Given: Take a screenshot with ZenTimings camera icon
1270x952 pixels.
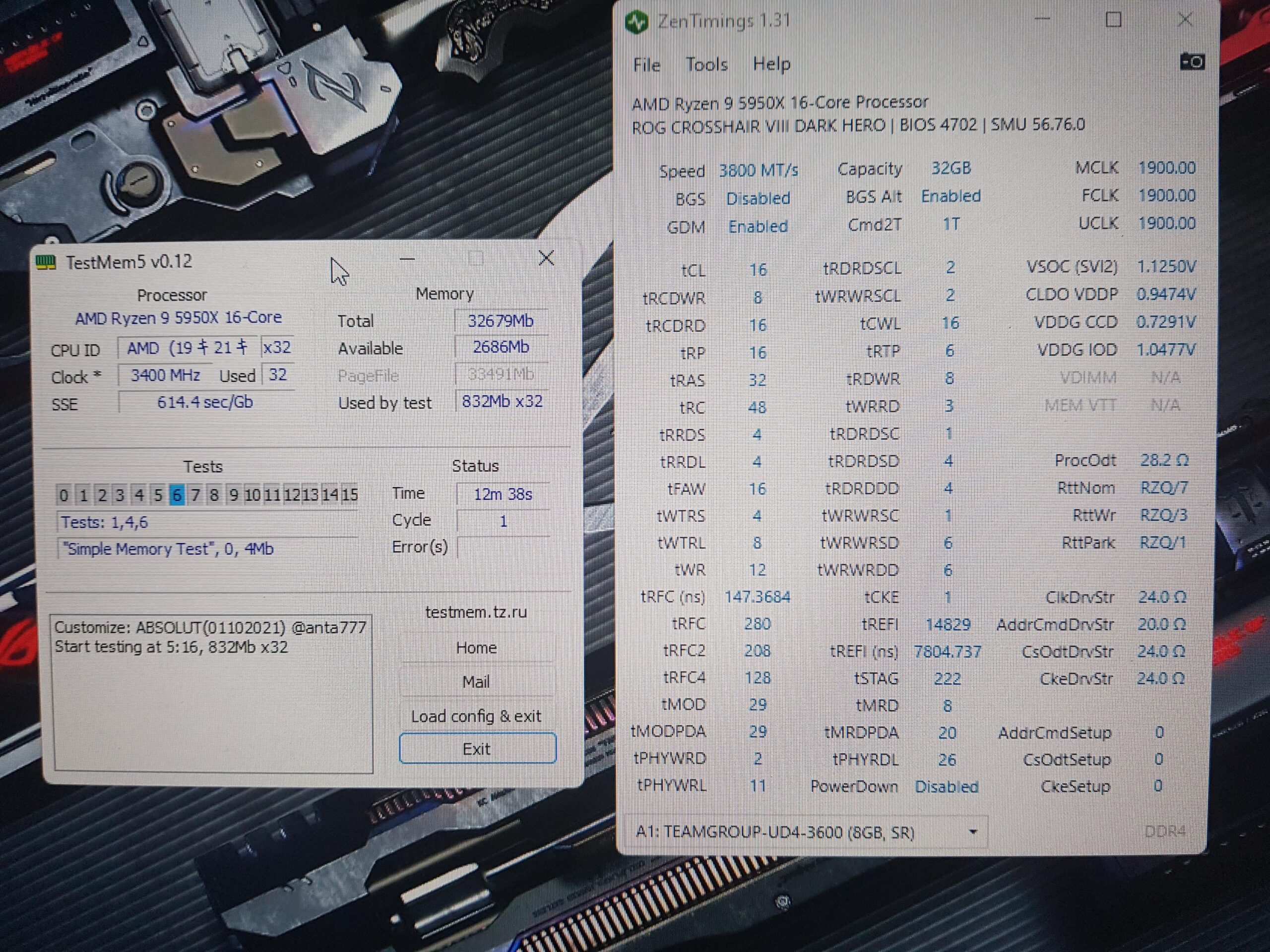Looking at the screenshot, I should [x=1192, y=61].
